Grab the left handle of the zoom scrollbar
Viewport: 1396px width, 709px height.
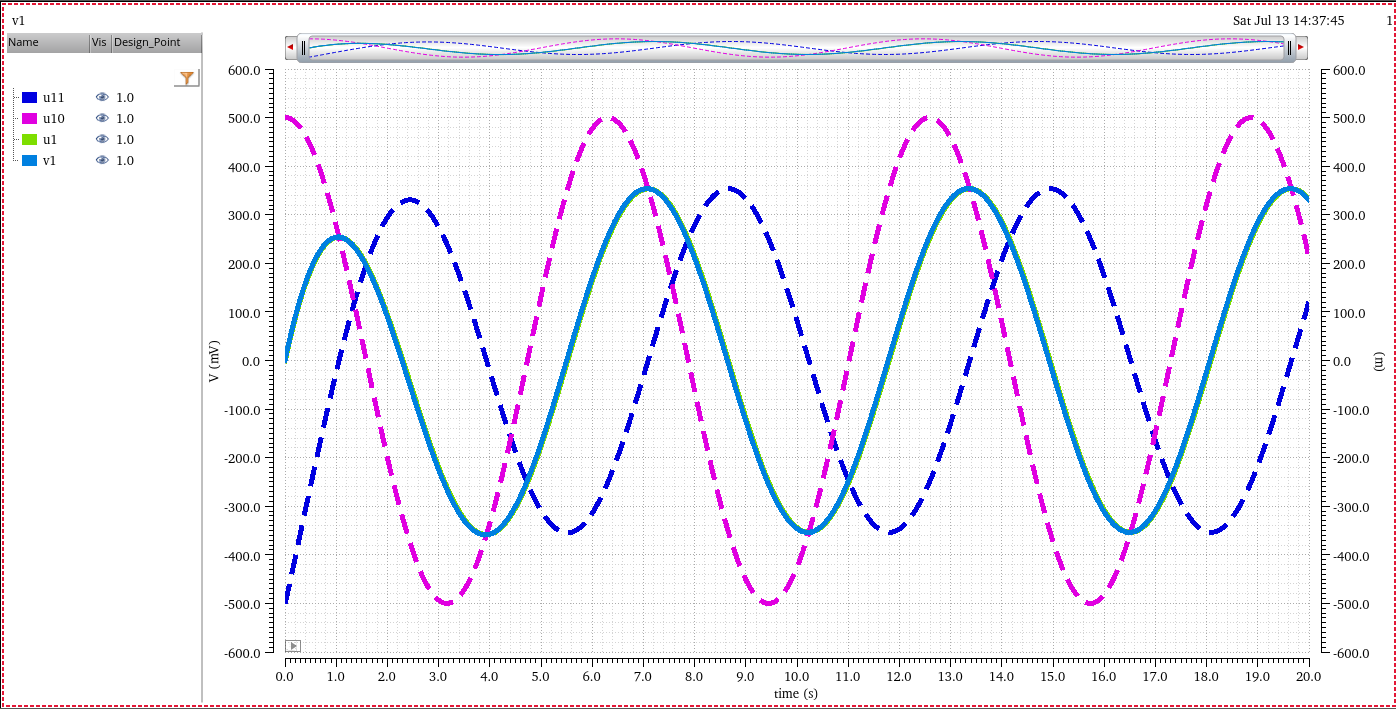303,47
